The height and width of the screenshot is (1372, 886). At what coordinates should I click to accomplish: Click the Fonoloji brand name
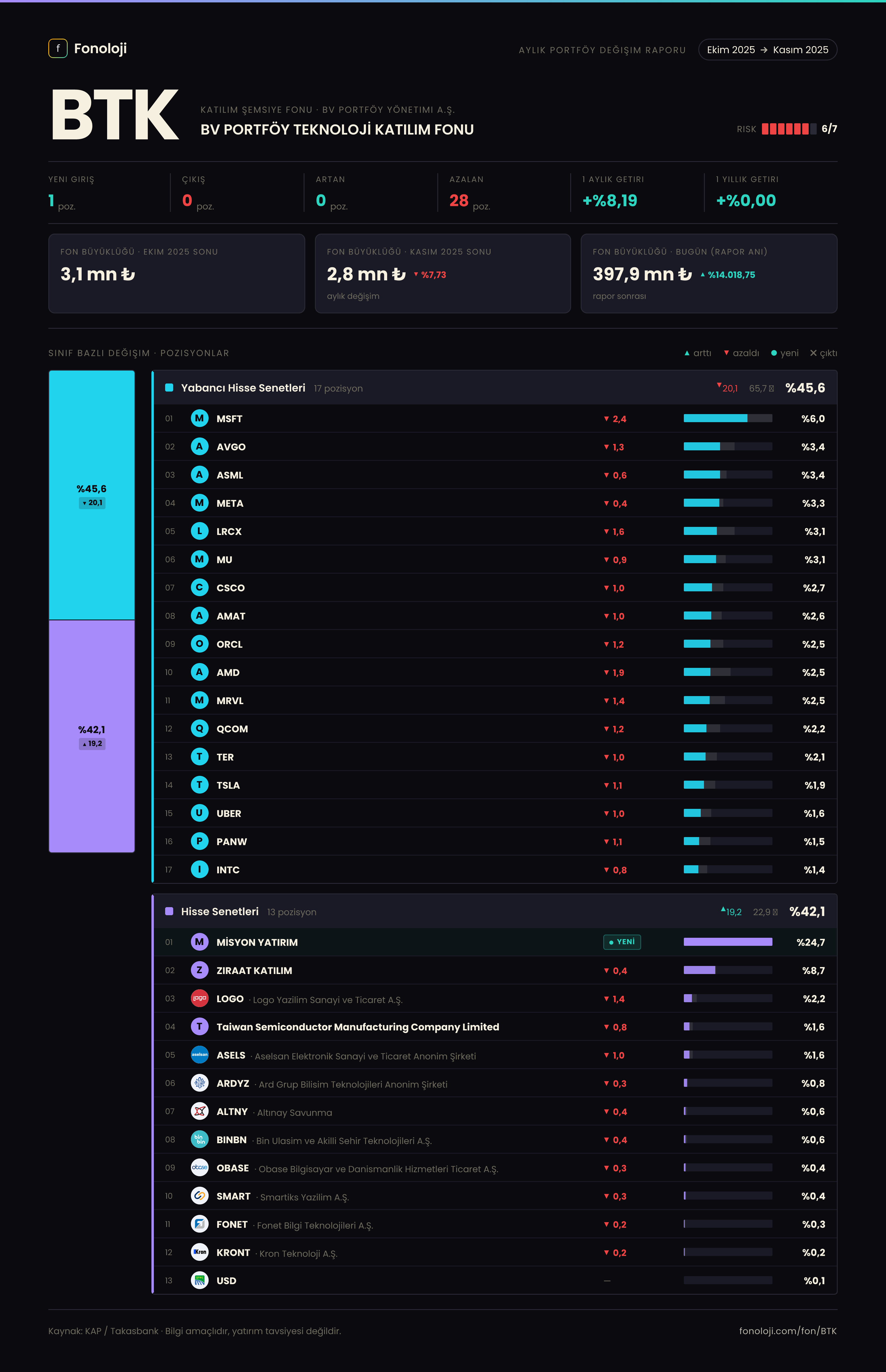tap(100, 49)
